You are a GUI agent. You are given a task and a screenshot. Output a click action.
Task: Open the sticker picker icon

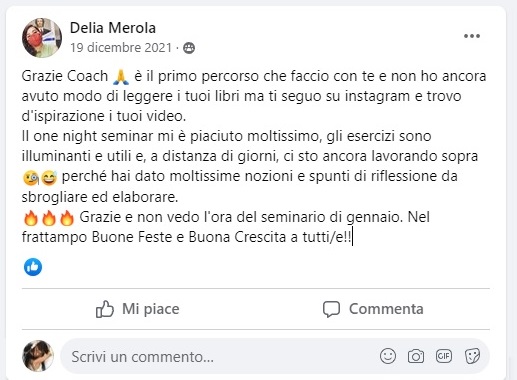click(x=472, y=356)
